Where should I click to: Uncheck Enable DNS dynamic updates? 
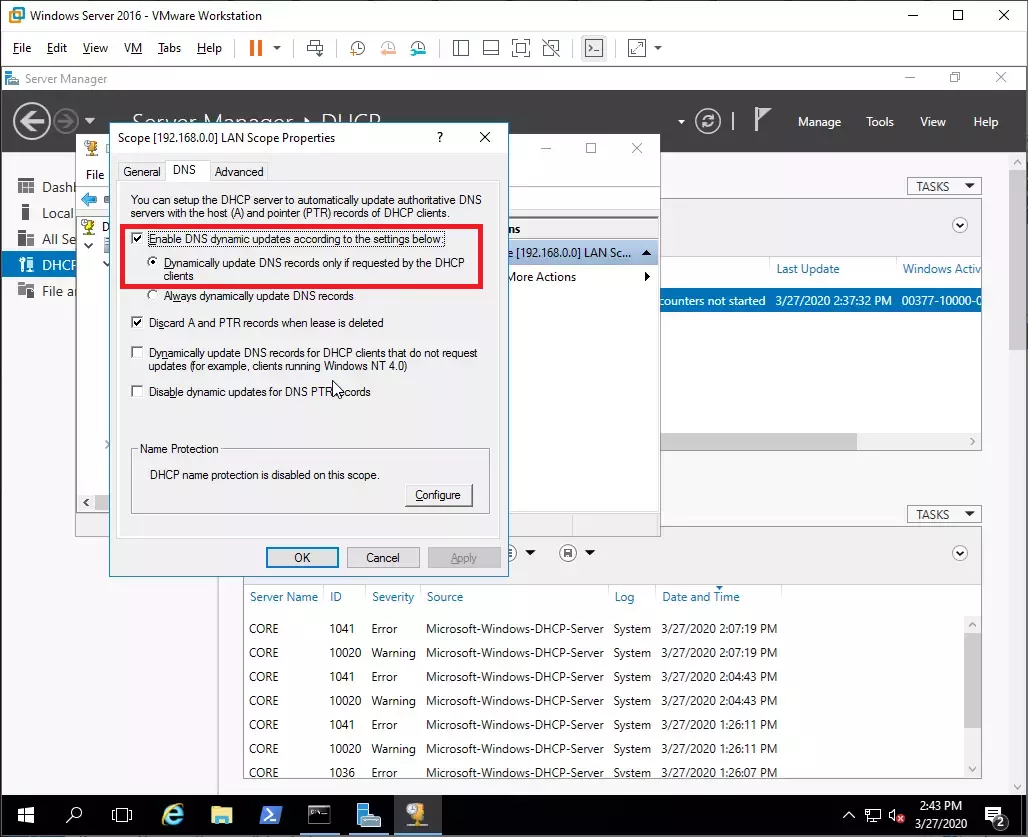point(137,239)
